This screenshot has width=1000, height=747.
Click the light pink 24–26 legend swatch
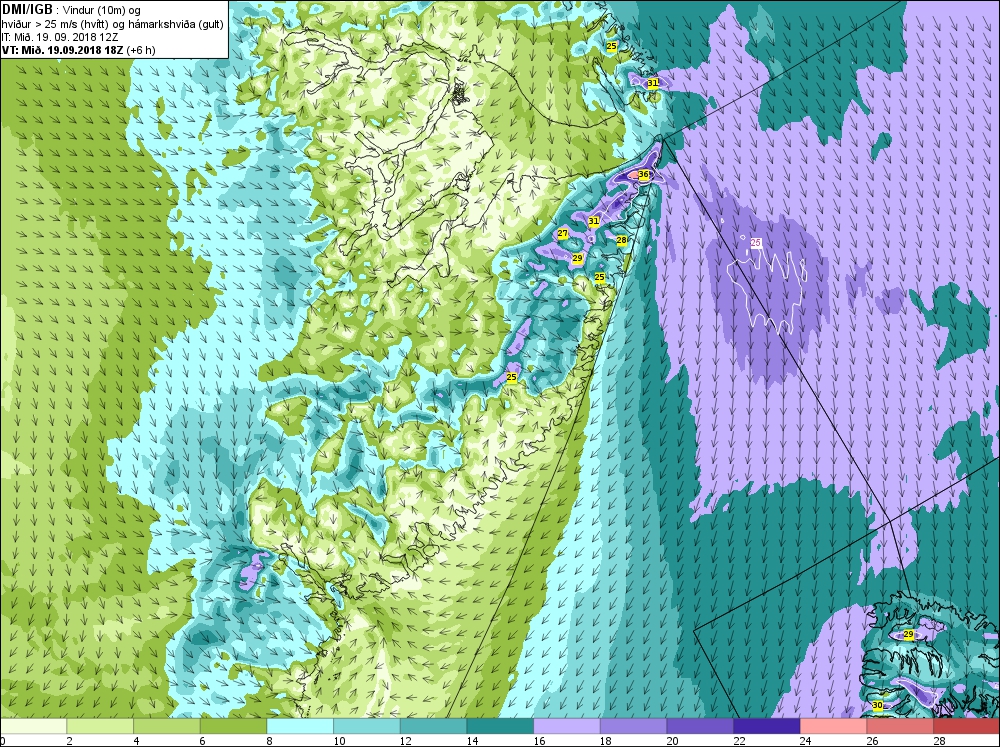click(x=833, y=726)
